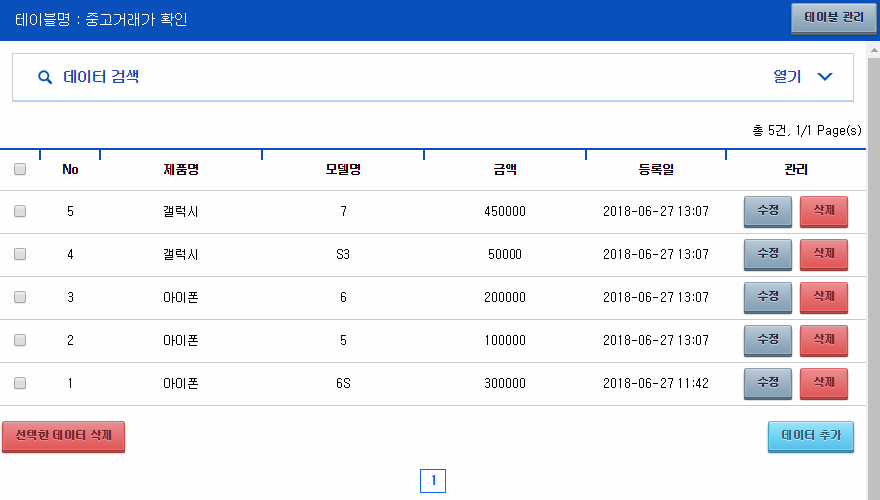Click the 450000 amount cell
The height and width of the screenshot is (500, 880).
click(x=505, y=212)
